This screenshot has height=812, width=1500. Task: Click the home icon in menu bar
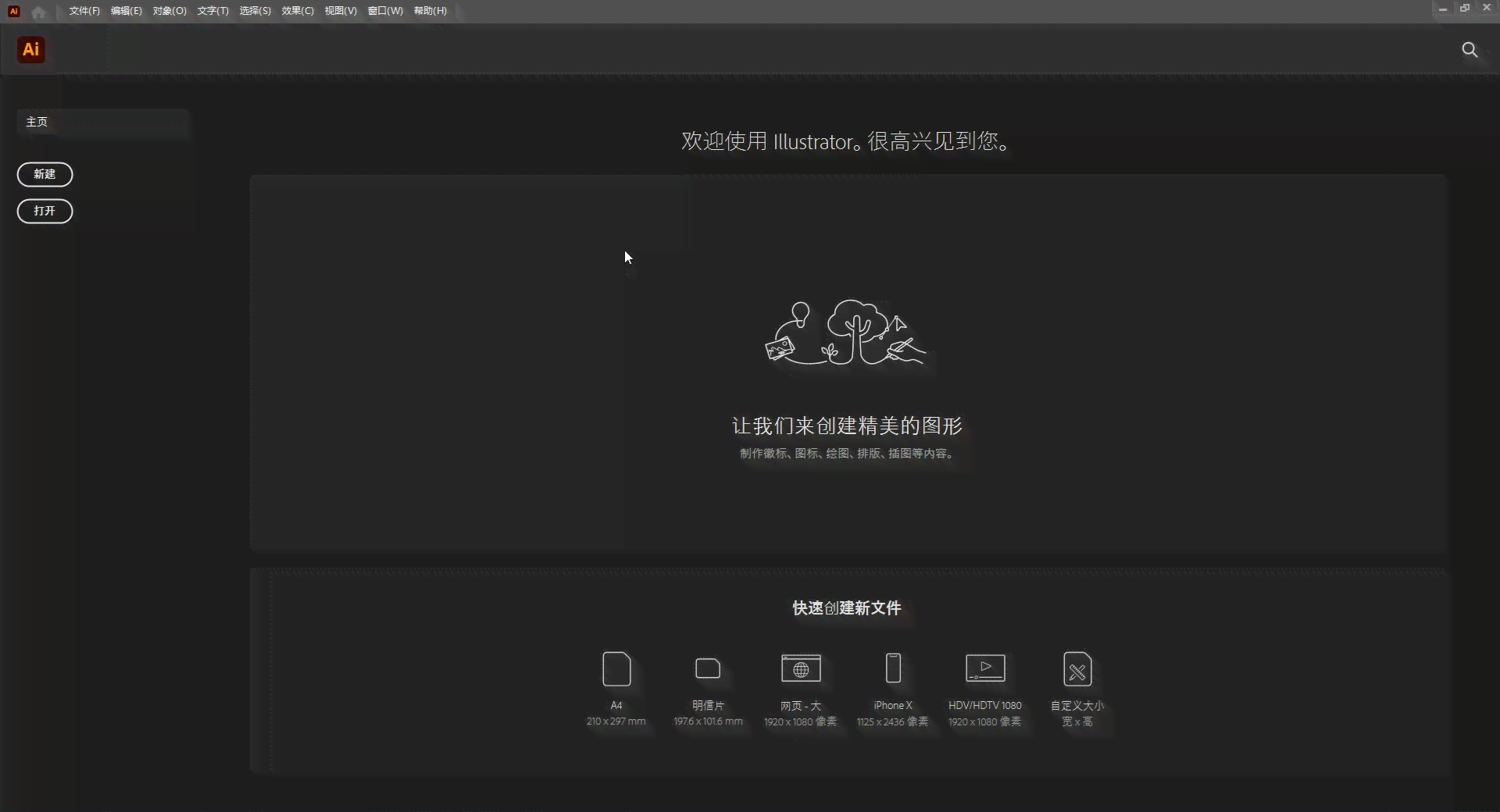pyautogui.click(x=38, y=12)
